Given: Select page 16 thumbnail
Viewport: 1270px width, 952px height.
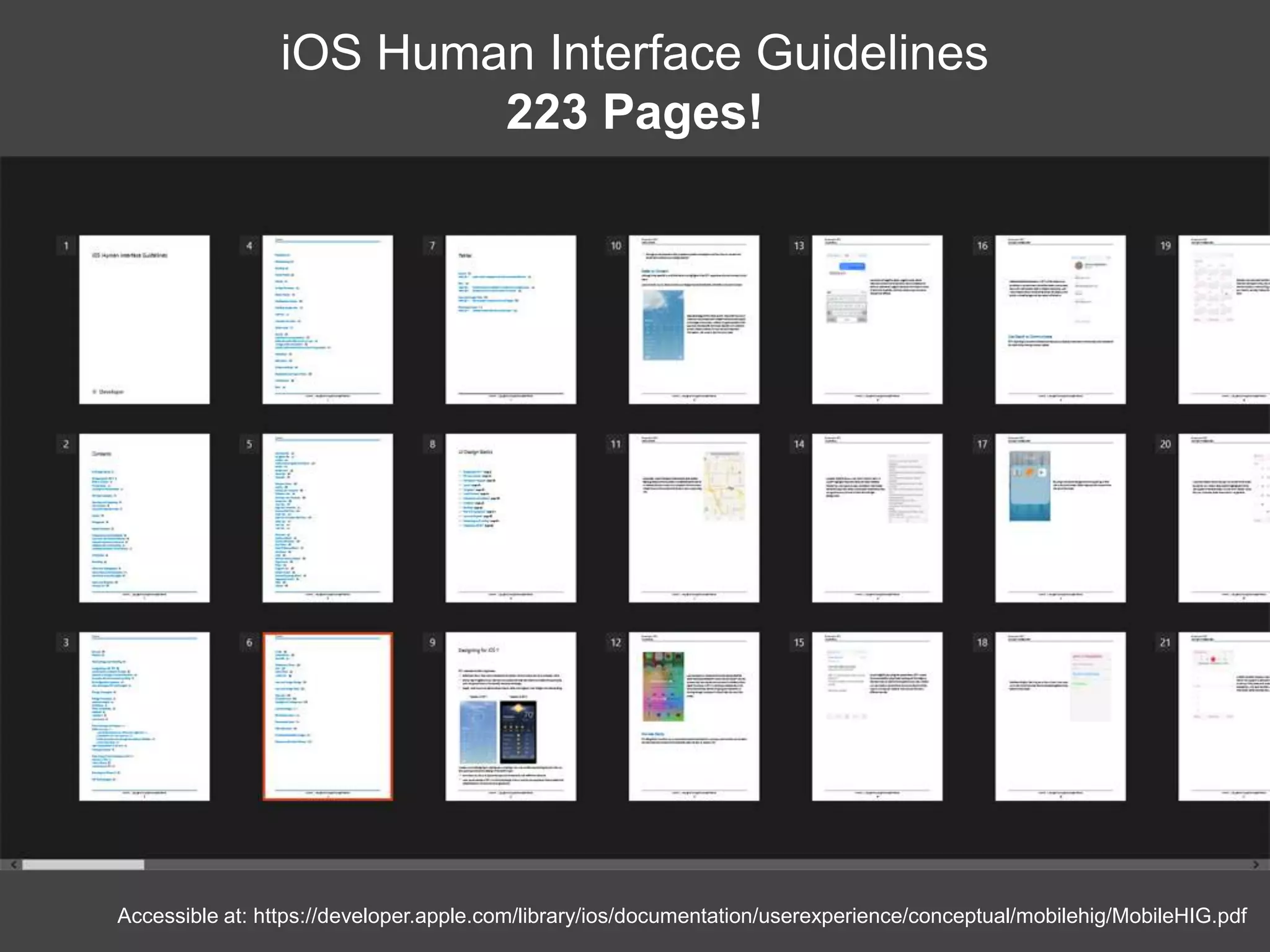Looking at the screenshot, I should (x=1060, y=320).
